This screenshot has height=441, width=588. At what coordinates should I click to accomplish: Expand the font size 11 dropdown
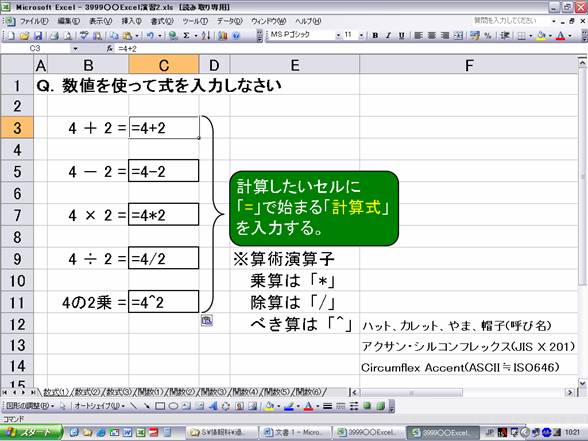tap(361, 36)
